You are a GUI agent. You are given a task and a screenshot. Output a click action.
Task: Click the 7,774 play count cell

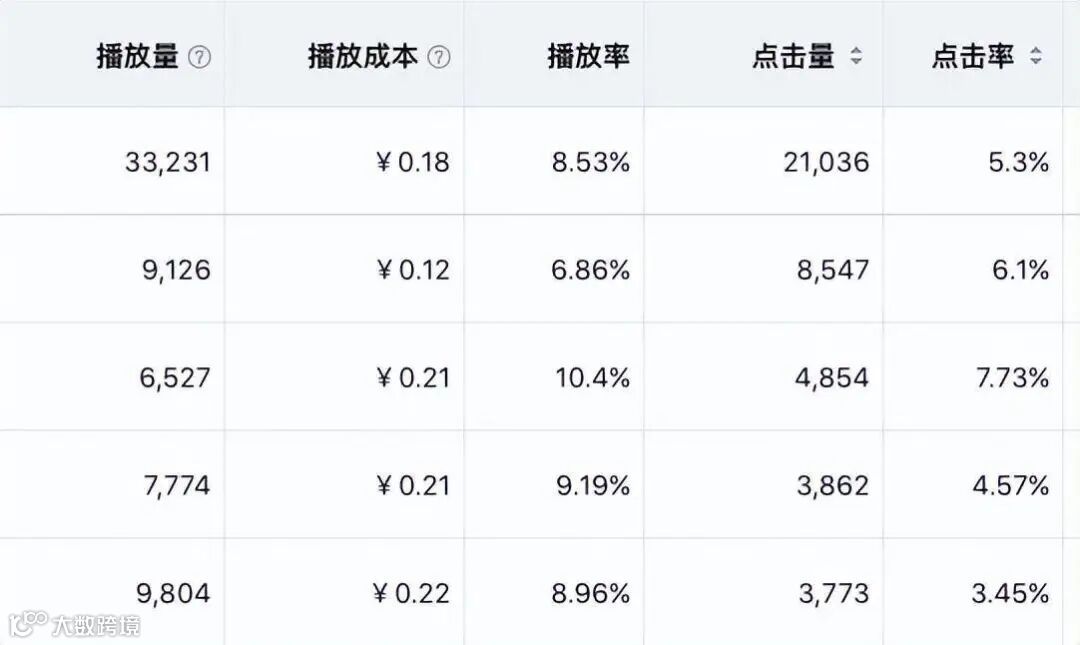[177, 486]
